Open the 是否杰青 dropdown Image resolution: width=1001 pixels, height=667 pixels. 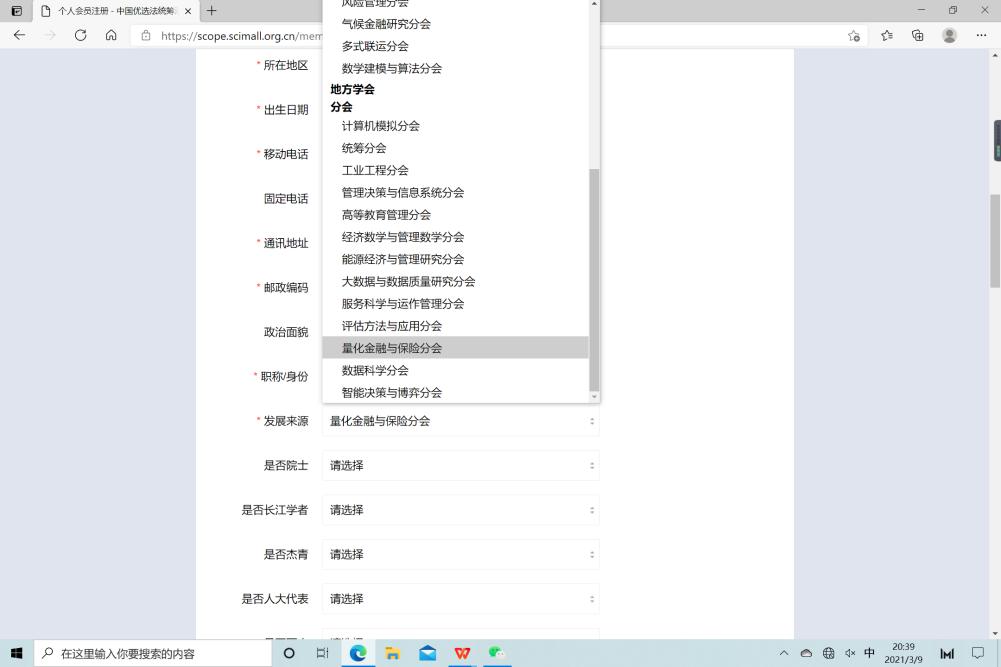(x=460, y=554)
